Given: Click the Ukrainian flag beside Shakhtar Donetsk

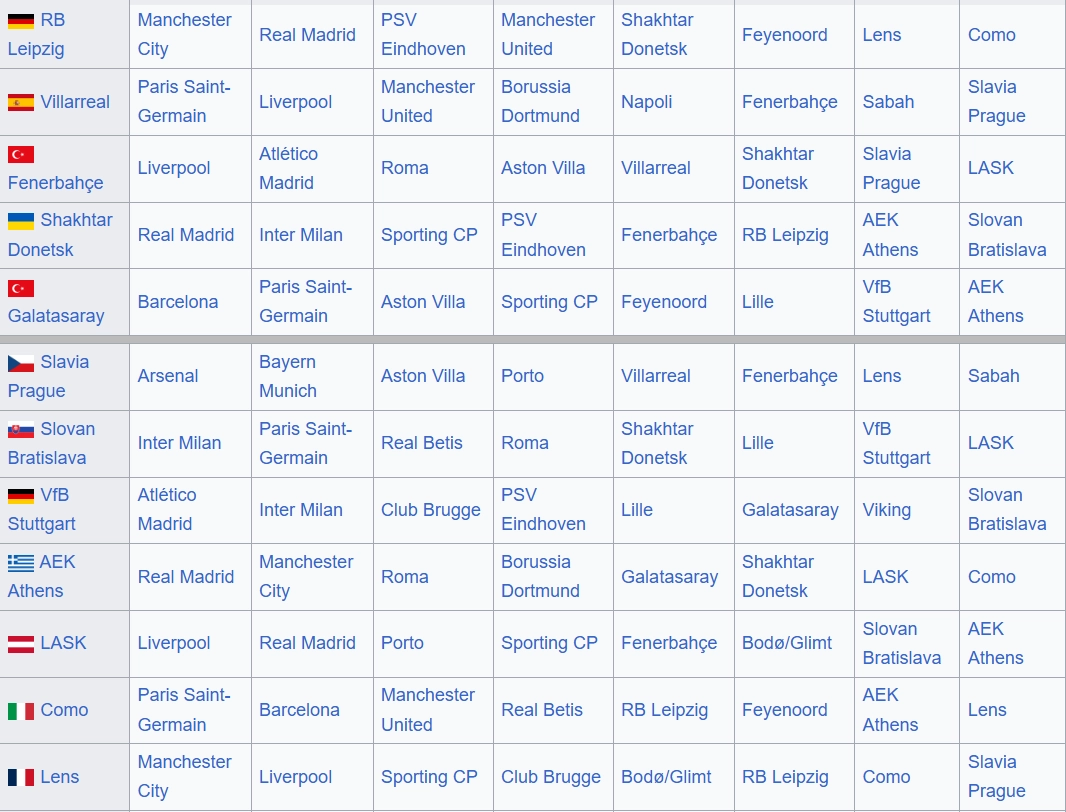Looking at the screenshot, I should point(21,220).
